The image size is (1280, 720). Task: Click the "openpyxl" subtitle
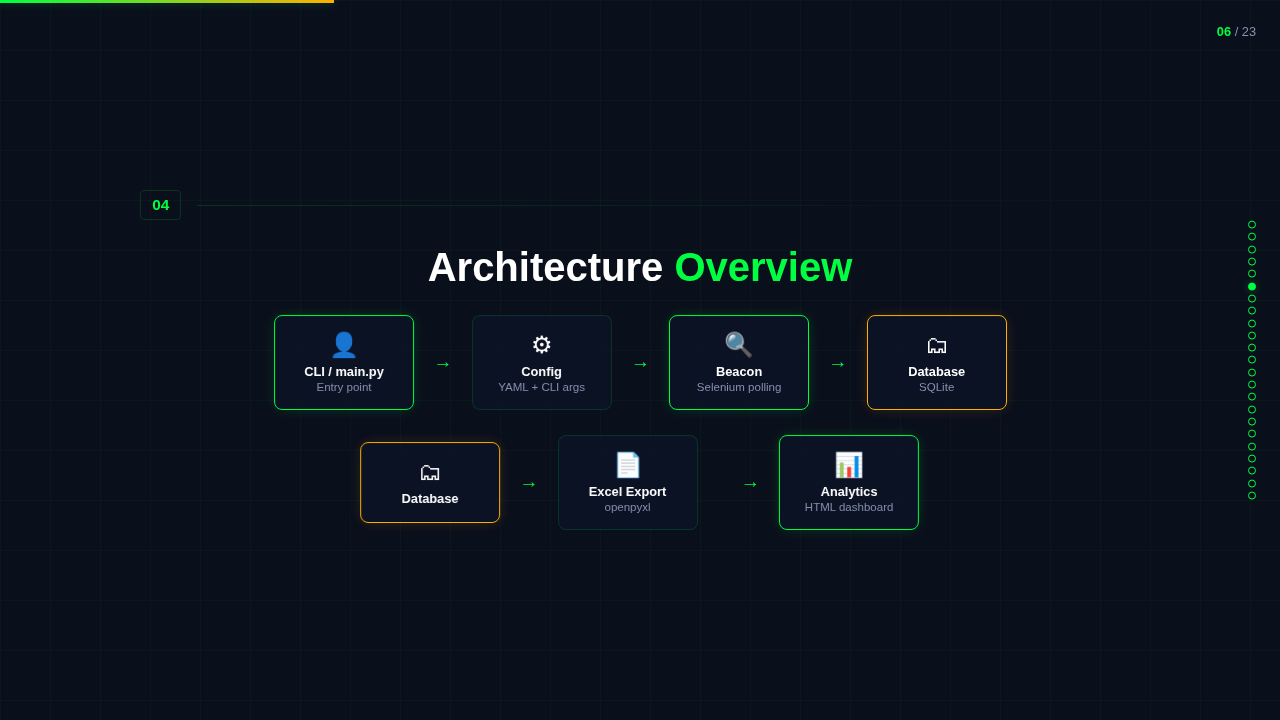tap(628, 507)
